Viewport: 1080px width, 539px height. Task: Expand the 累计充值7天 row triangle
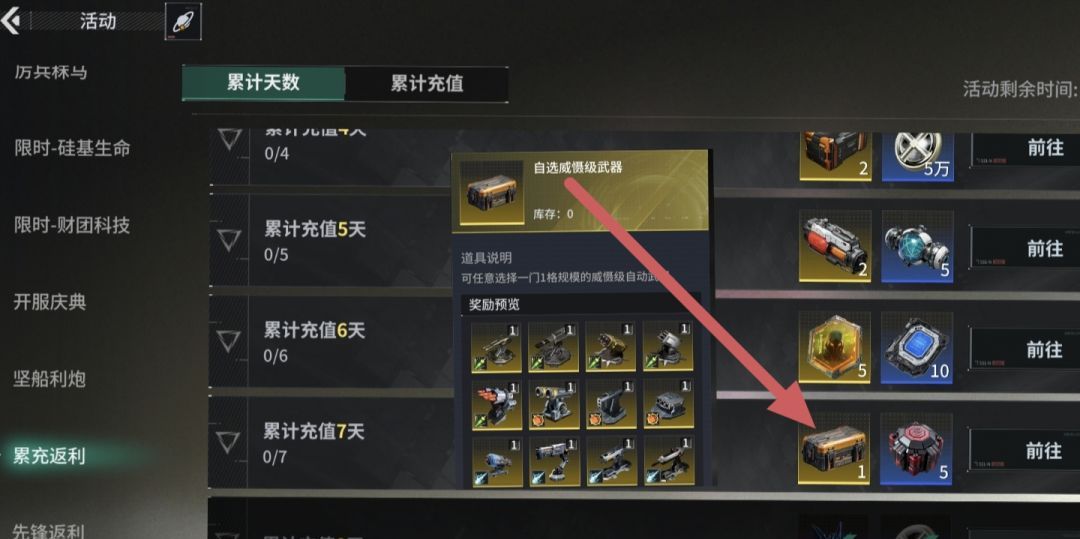[x=229, y=442]
